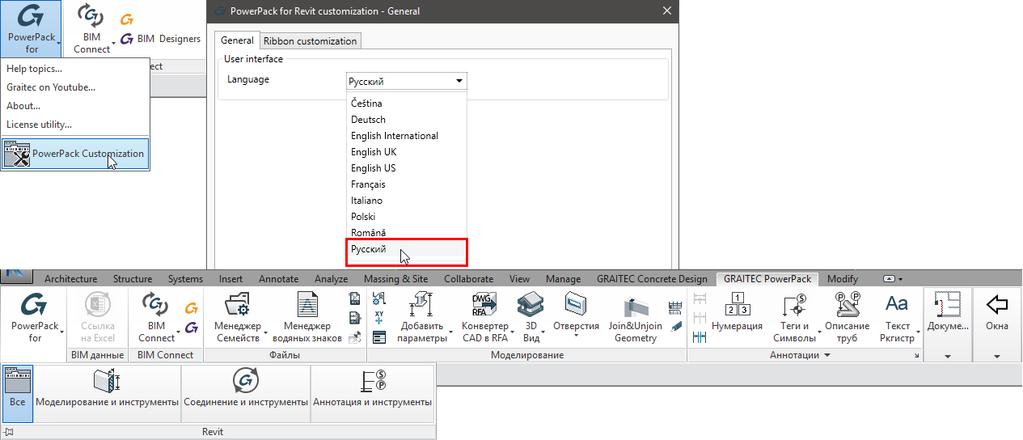Viewport: 1023px width, 440px height.
Task: Click the Менеджер Семейств folder icon
Action: click(236, 304)
